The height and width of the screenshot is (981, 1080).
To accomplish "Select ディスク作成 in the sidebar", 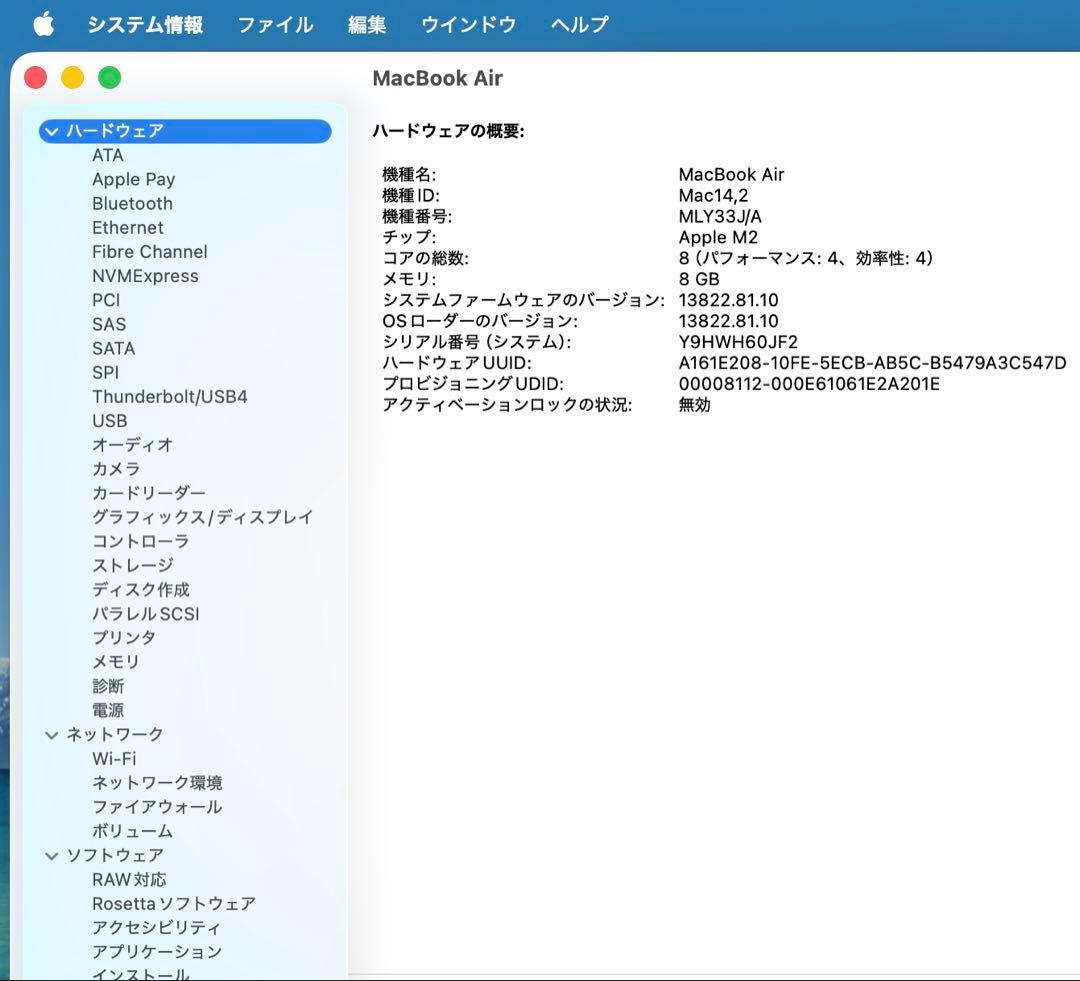I will (141, 590).
